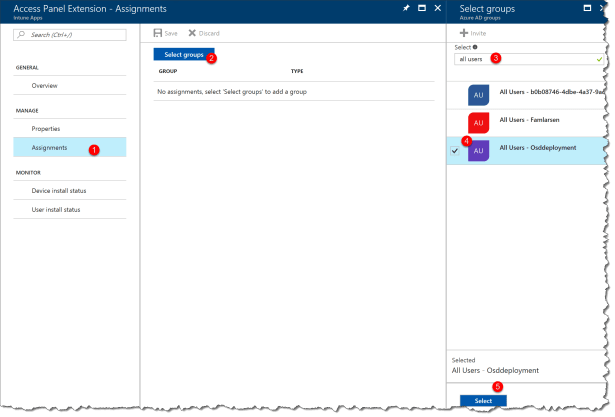The height and width of the screenshot is (417, 615).
Task: Click the green validation checkmark in search field
Action: (599, 59)
